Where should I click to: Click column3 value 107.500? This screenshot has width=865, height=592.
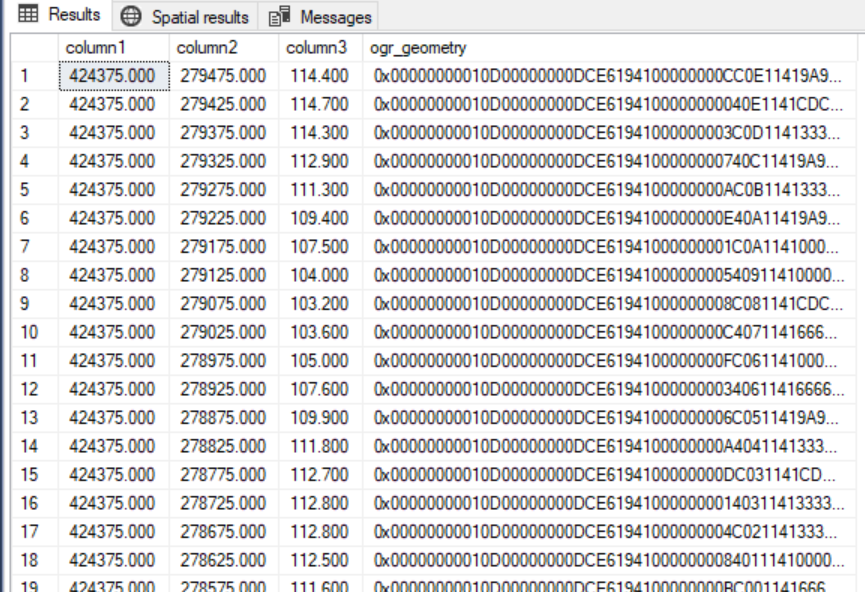pyautogui.click(x=321, y=247)
